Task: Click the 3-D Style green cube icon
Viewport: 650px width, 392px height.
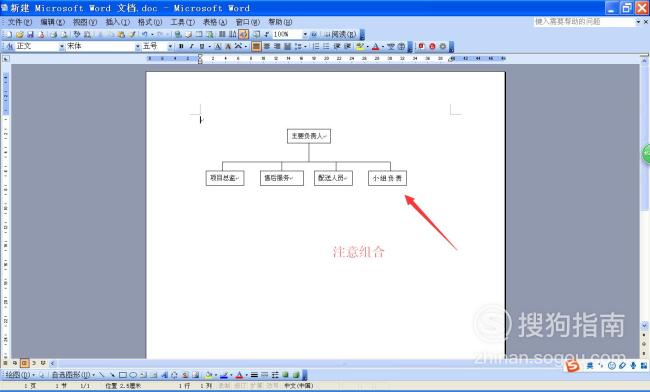Action: (296, 375)
